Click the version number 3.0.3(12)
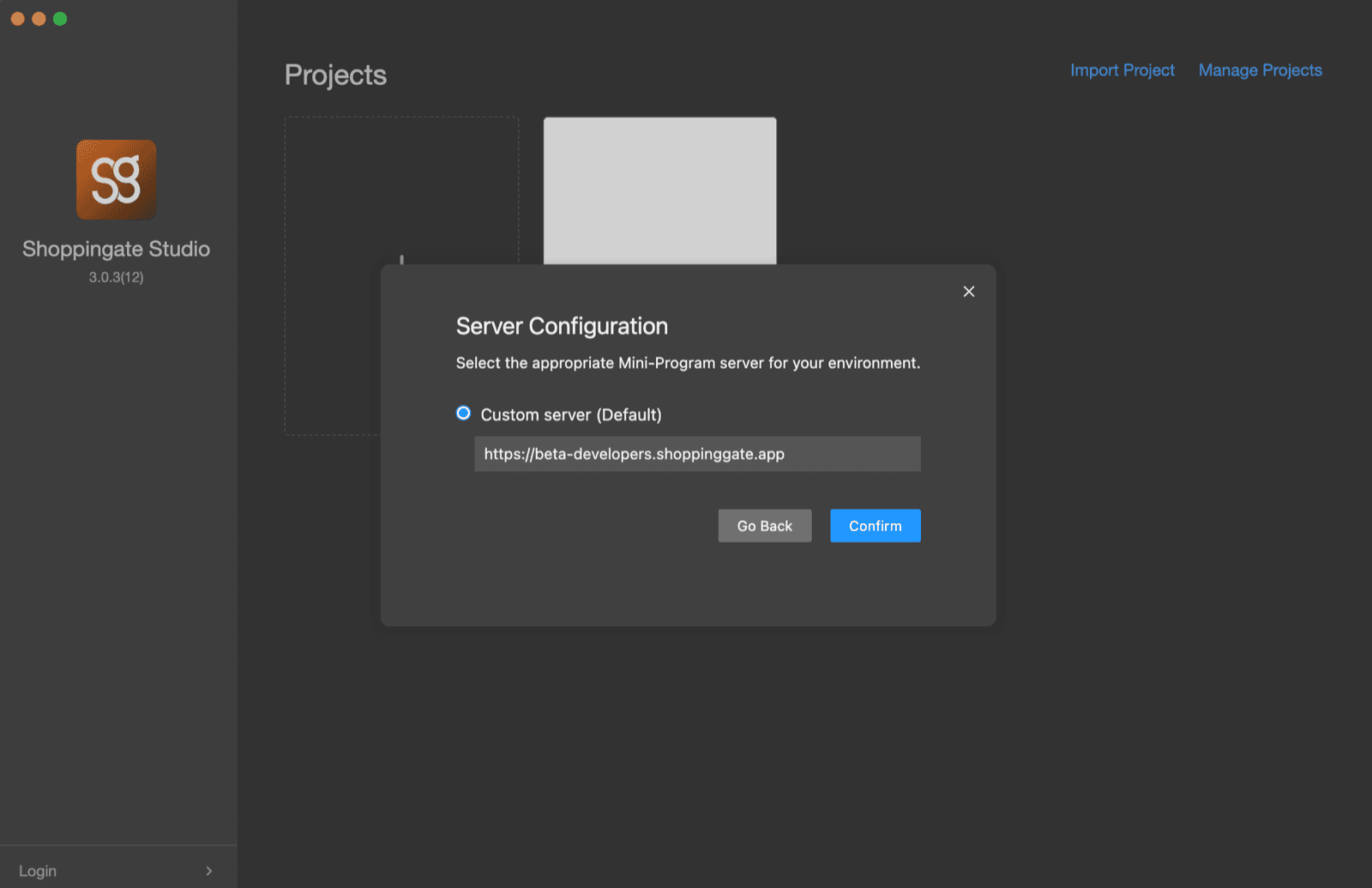Screen dimensions: 1372x888 (x=117, y=277)
